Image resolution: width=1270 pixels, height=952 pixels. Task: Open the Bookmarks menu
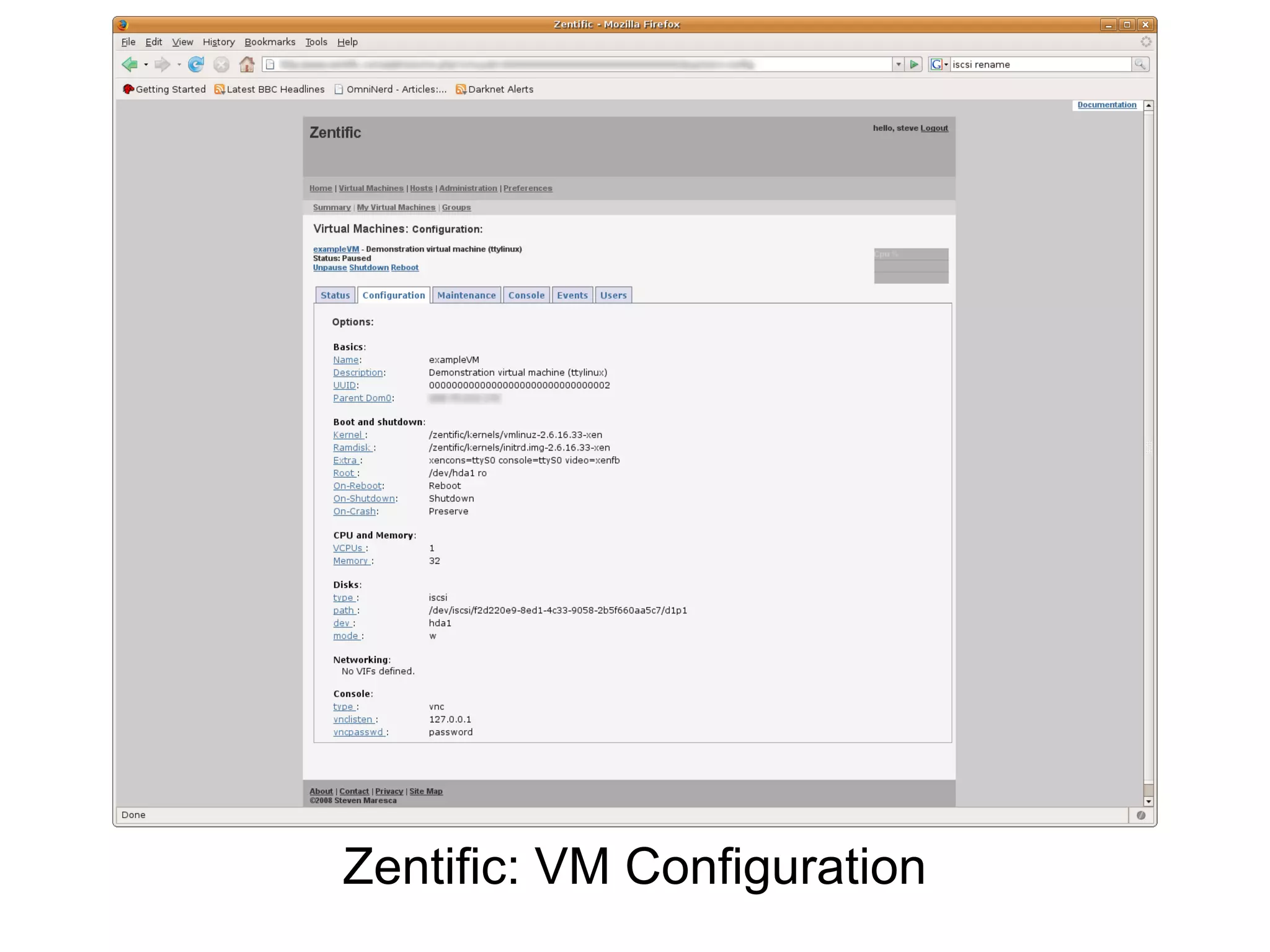(x=270, y=42)
